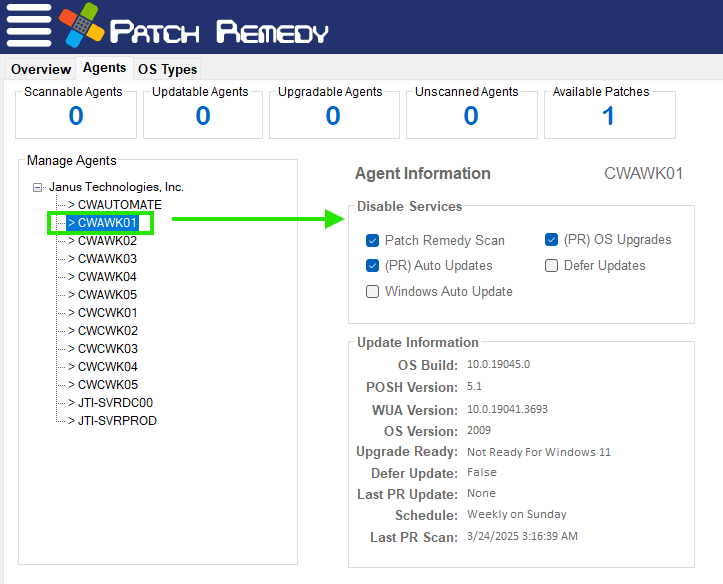Click the Scannable Agents count tile
The height and width of the screenshot is (584, 723).
(x=76, y=116)
